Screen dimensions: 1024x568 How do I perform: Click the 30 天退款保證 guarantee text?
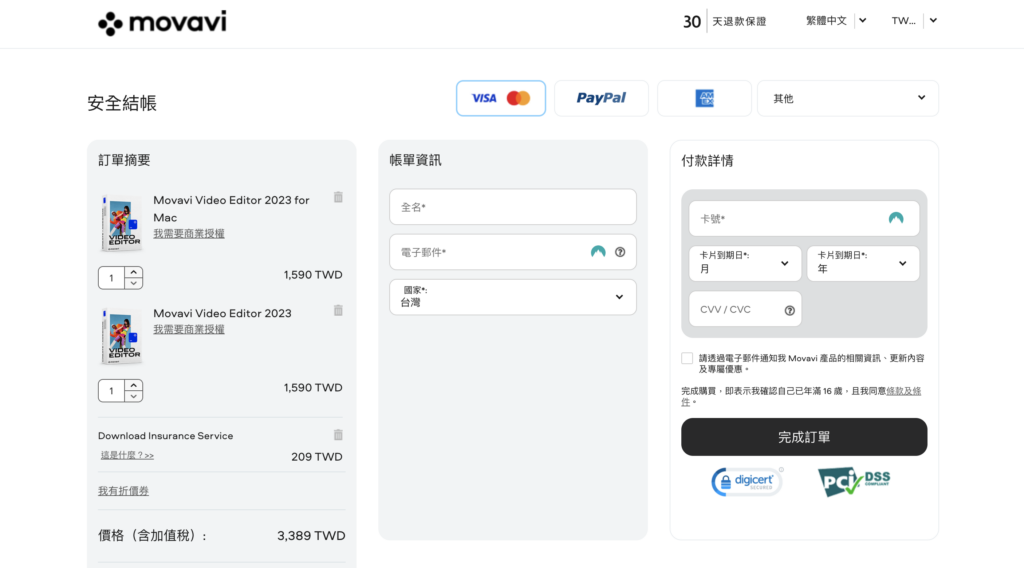pos(725,22)
